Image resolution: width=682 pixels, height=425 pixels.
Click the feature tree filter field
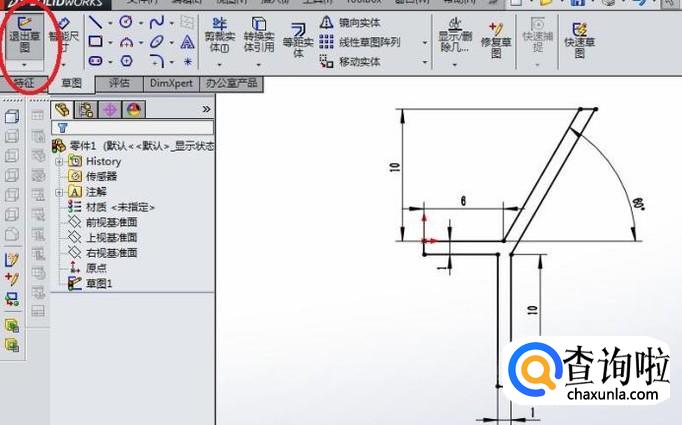(x=133, y=127)
